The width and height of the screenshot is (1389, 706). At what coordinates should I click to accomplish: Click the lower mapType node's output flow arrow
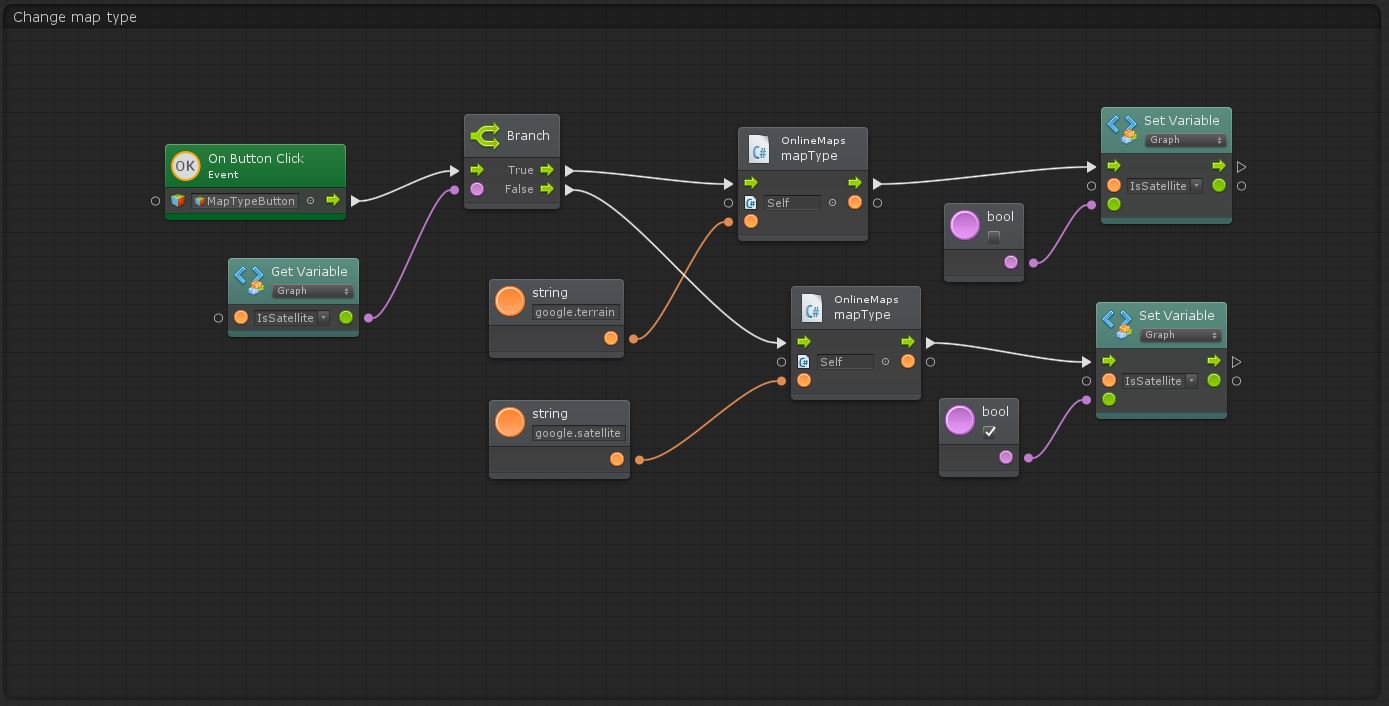point(908,342)
